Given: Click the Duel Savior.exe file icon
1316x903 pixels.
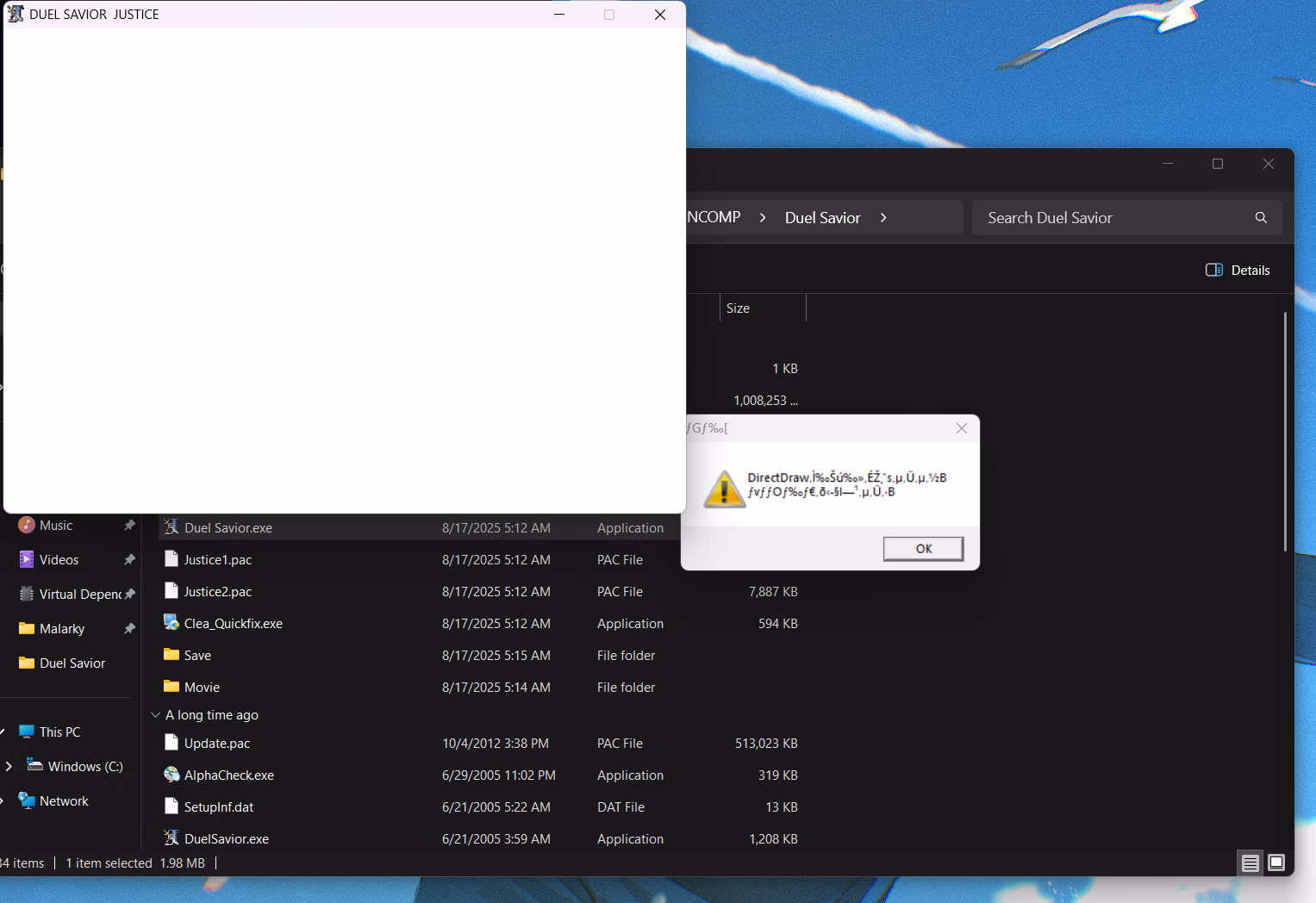Looking at the screenshot, I should (x=172, y=527).
